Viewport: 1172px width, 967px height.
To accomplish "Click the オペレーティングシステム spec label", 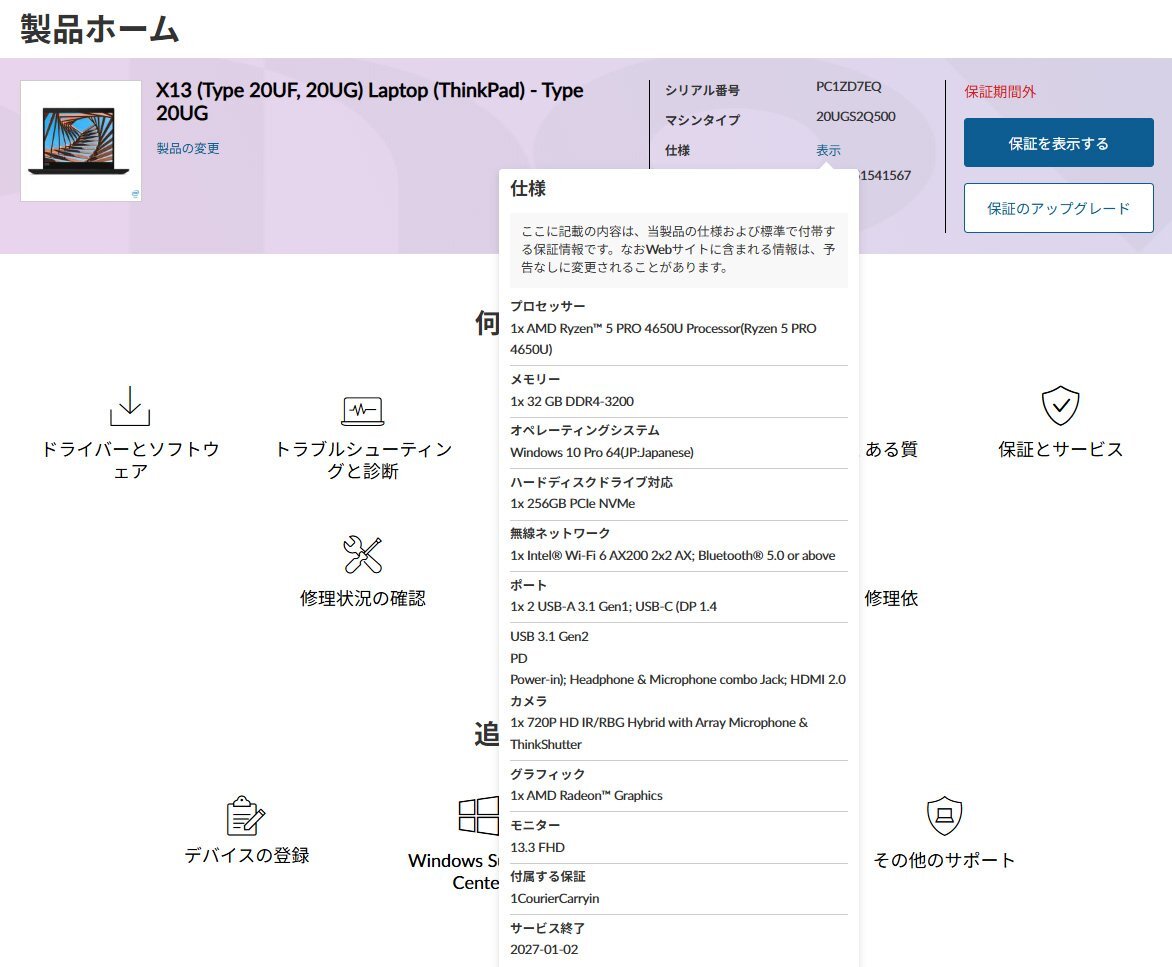I will coord(585,430).
